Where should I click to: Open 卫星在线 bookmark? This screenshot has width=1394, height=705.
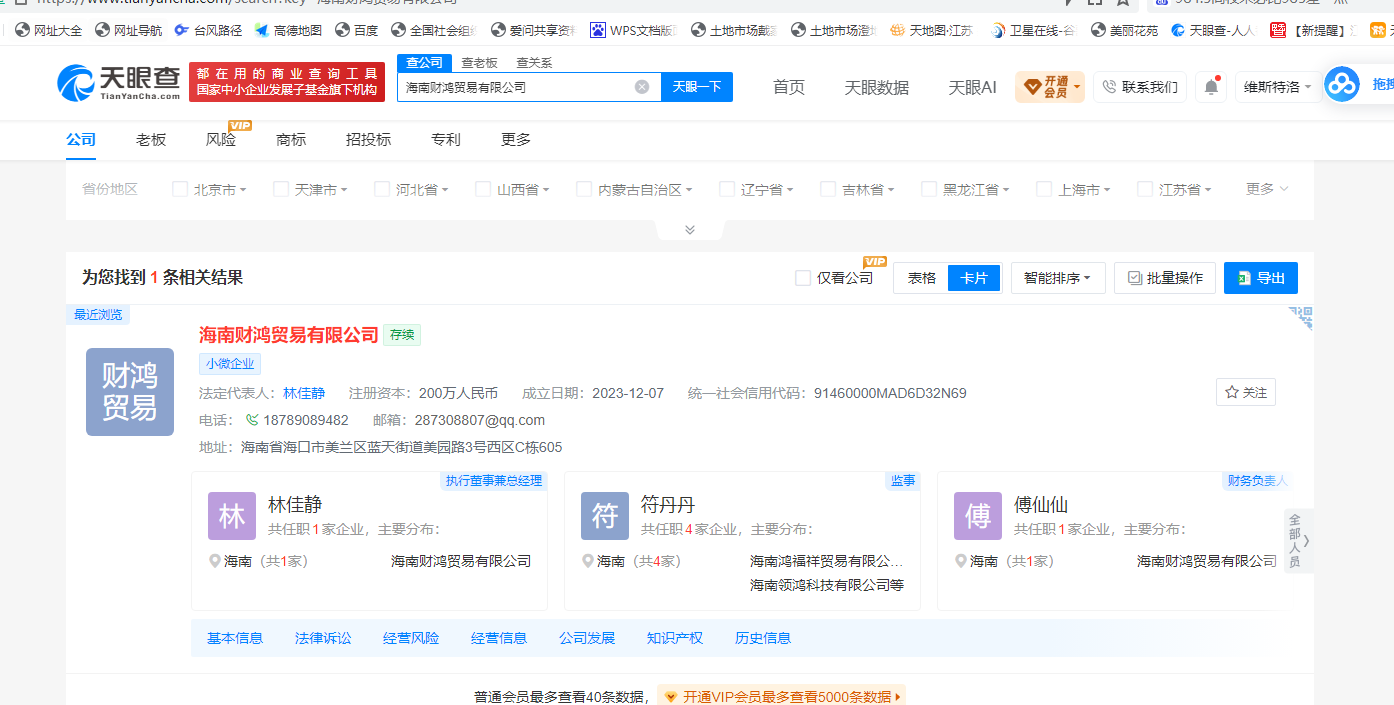(1032, 31)
